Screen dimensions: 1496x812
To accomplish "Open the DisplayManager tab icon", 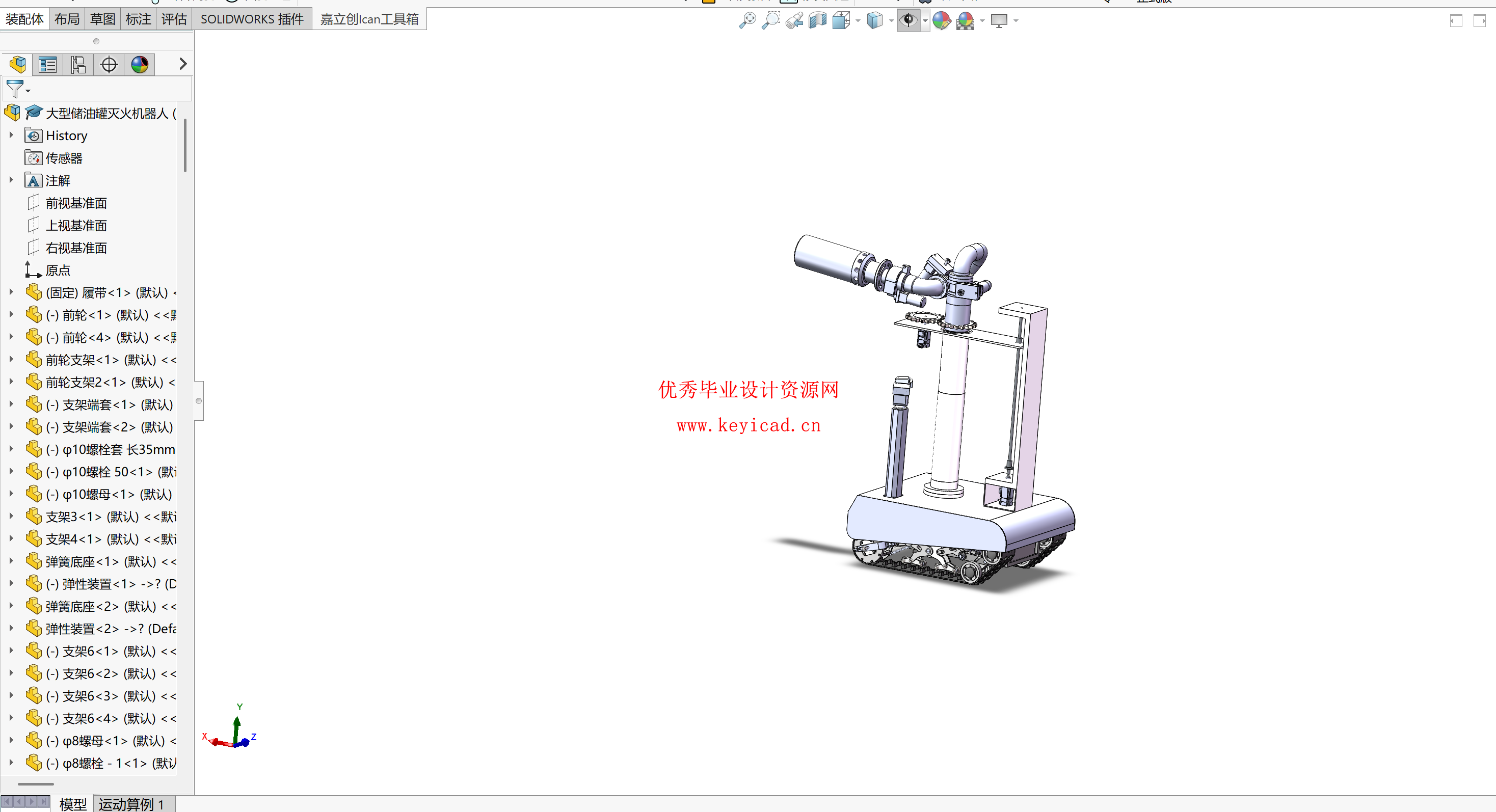I will coord(140,64).
